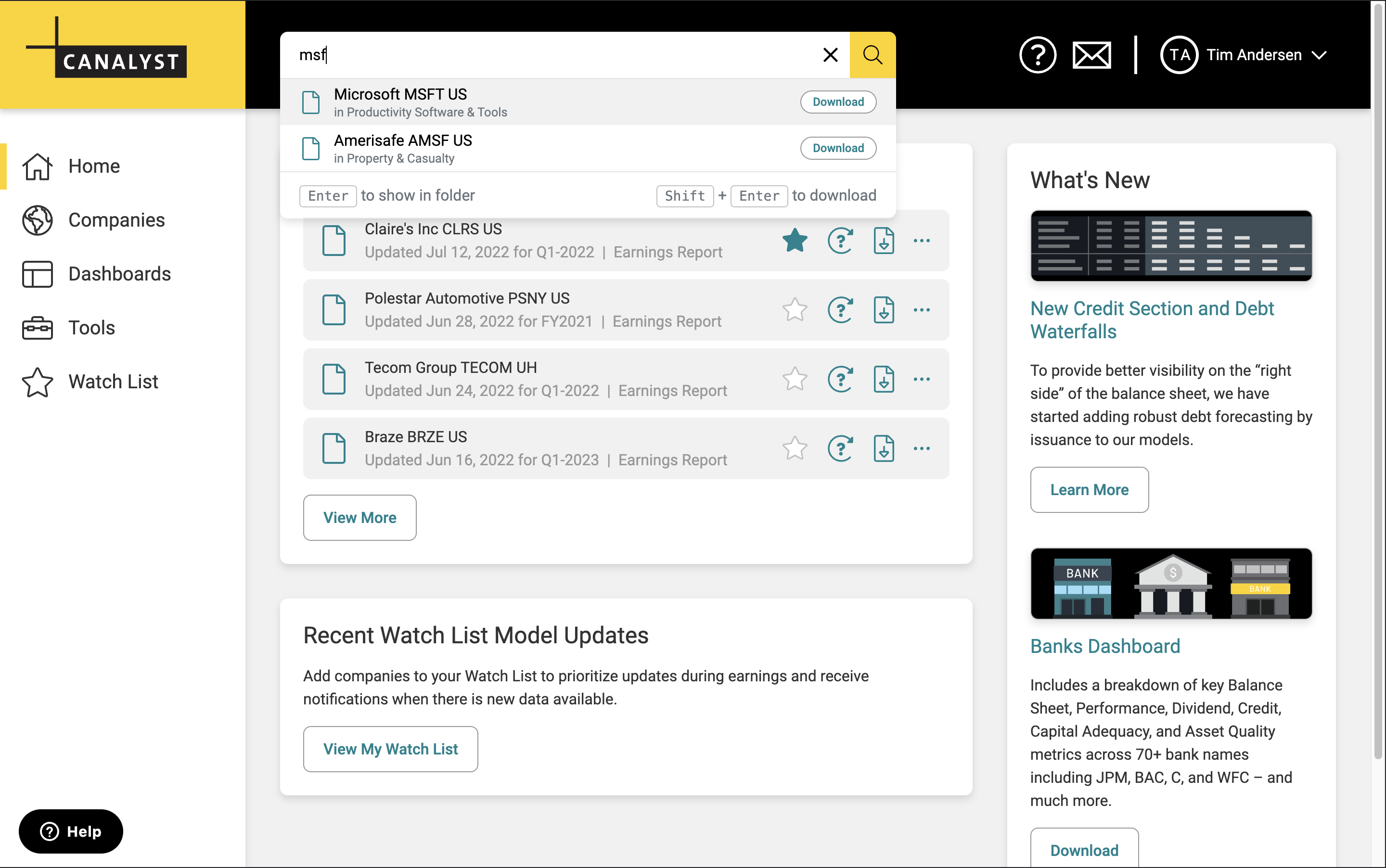
Task: Open more options for Braze BRZE US
Action: pyautogui.click(x=921, y=448)
